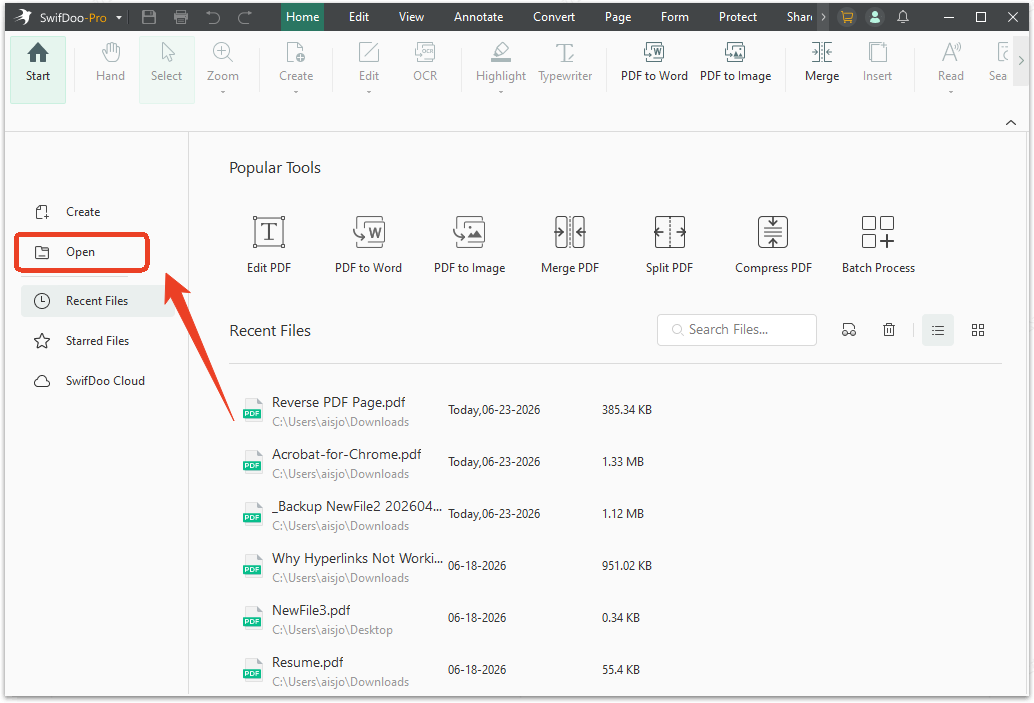Open the Protect menu tab
Screen dimensions: 1034x703
[737, 17]
